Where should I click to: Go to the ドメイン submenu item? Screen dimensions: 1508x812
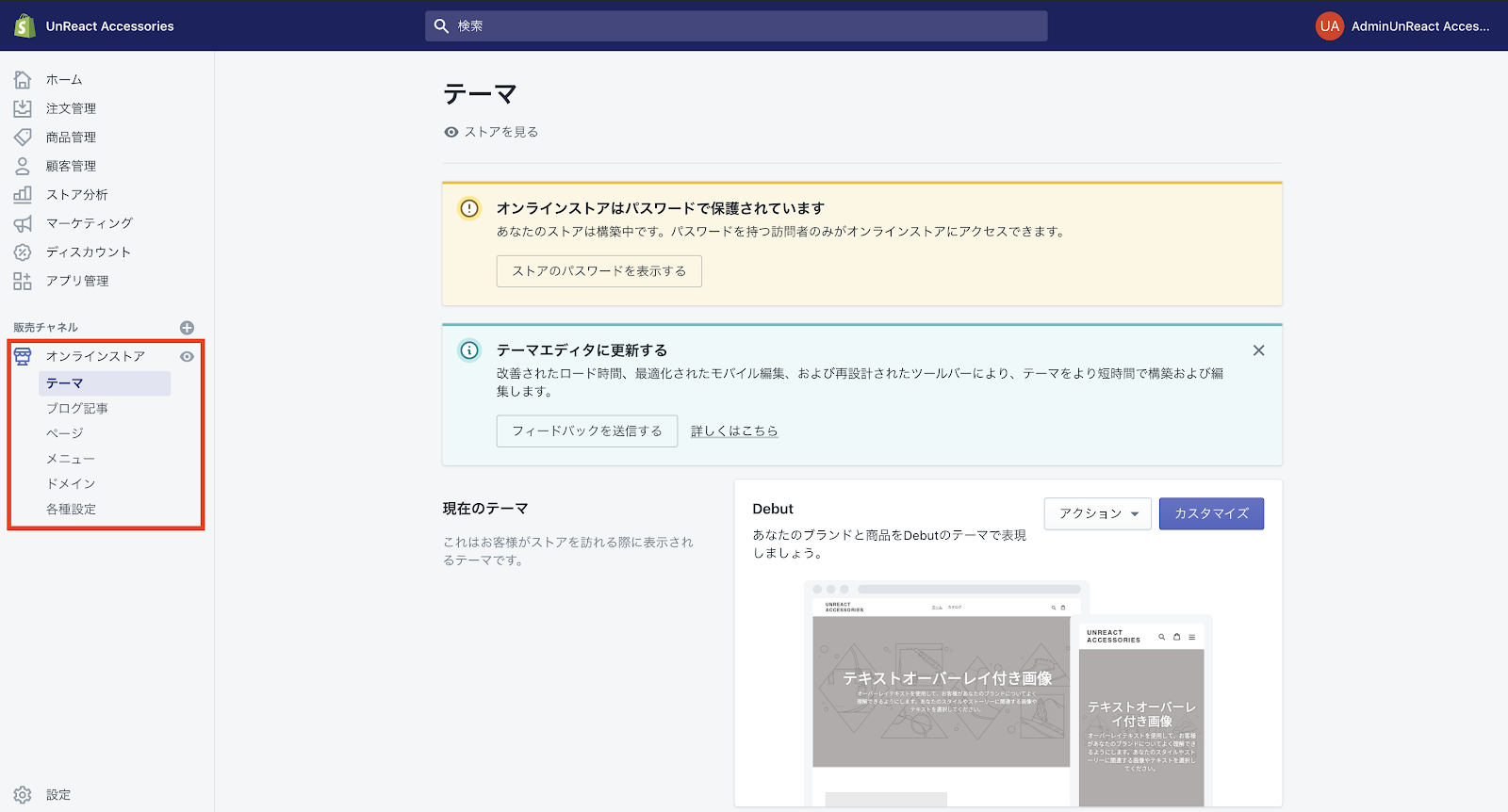tap(71, 484)
